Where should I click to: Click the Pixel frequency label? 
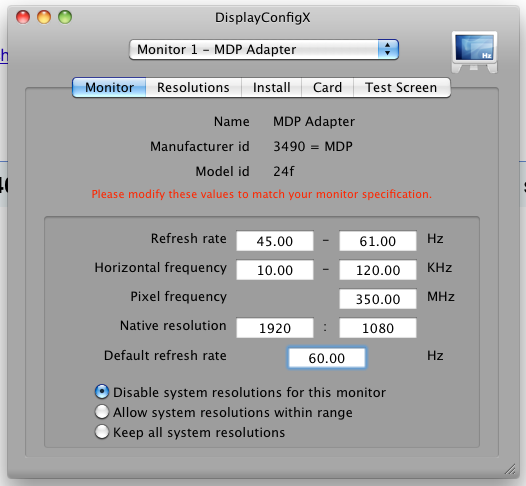(x=178, y=297)
